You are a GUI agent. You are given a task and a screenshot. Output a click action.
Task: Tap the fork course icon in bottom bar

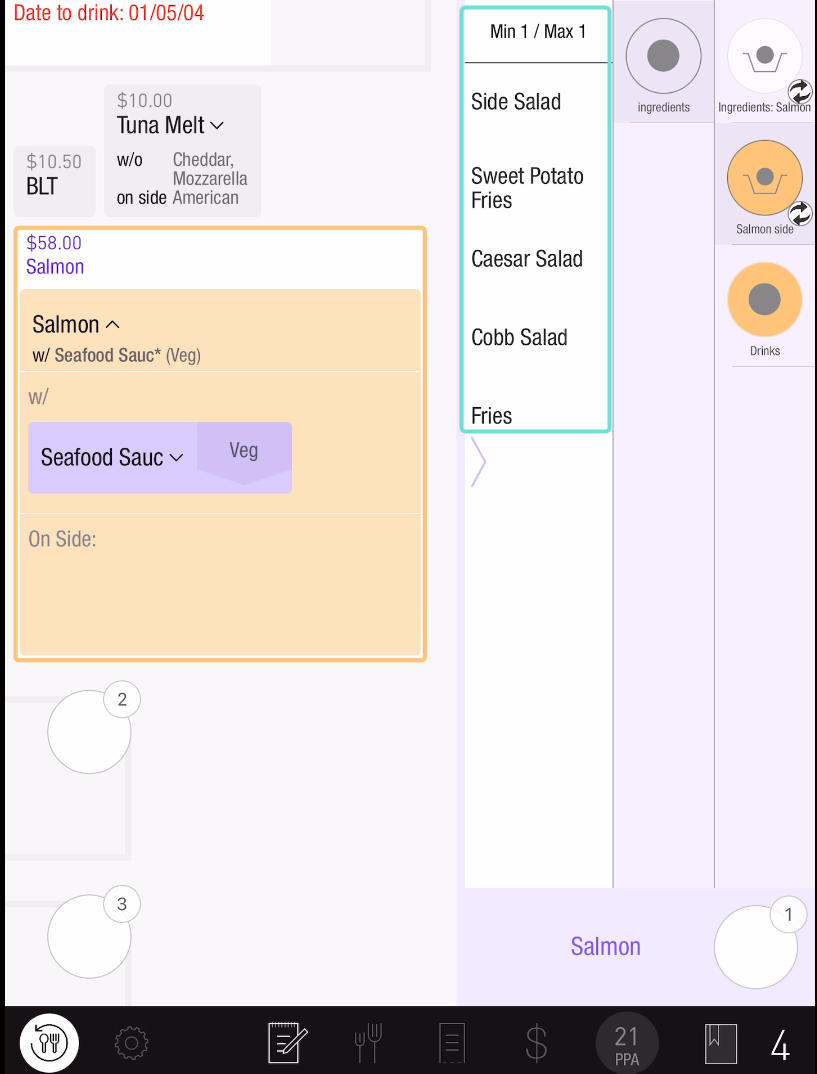point(367,1044)
